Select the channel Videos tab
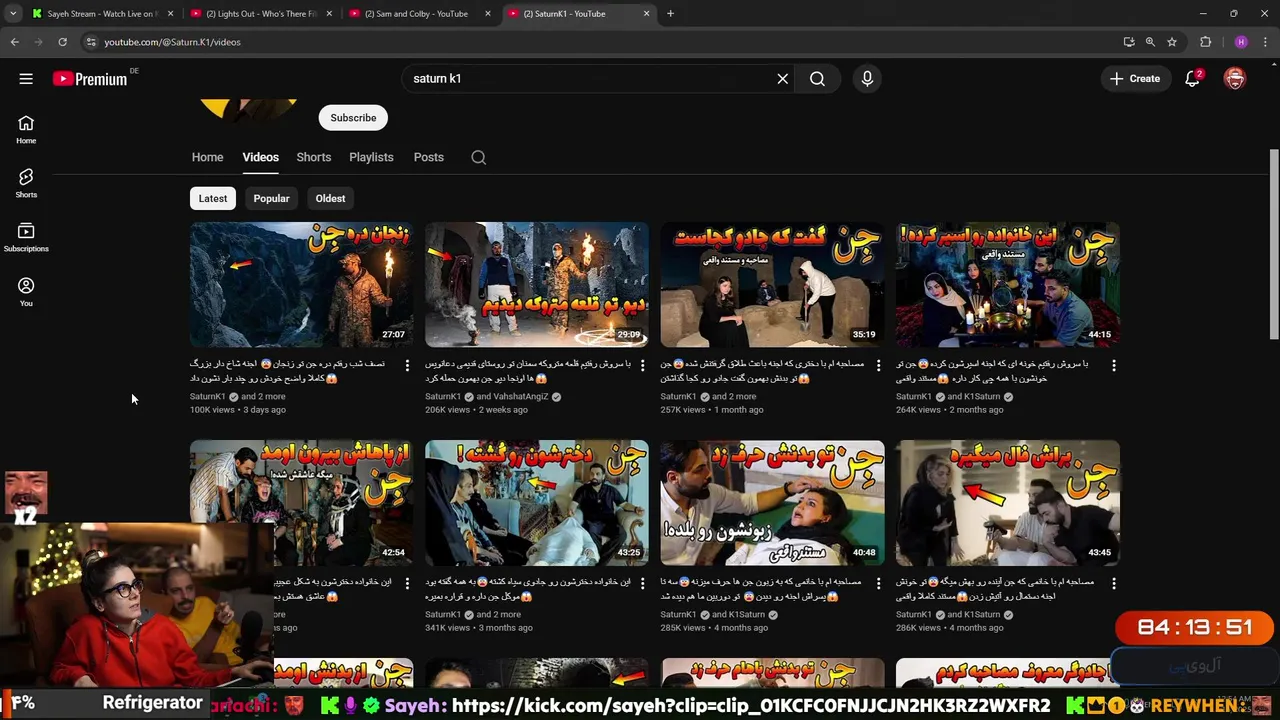1280x720 pixels. tap(260, 157)
